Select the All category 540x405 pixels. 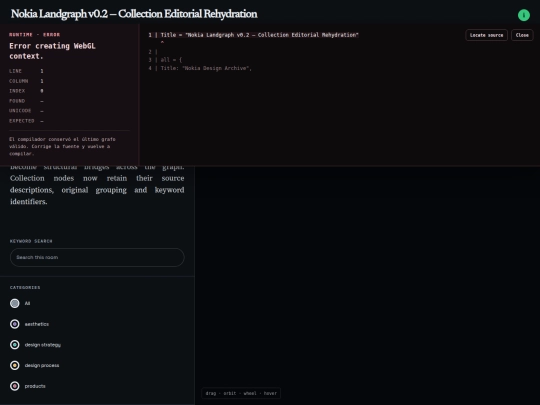pyautogui.click(x=20, y=303)
